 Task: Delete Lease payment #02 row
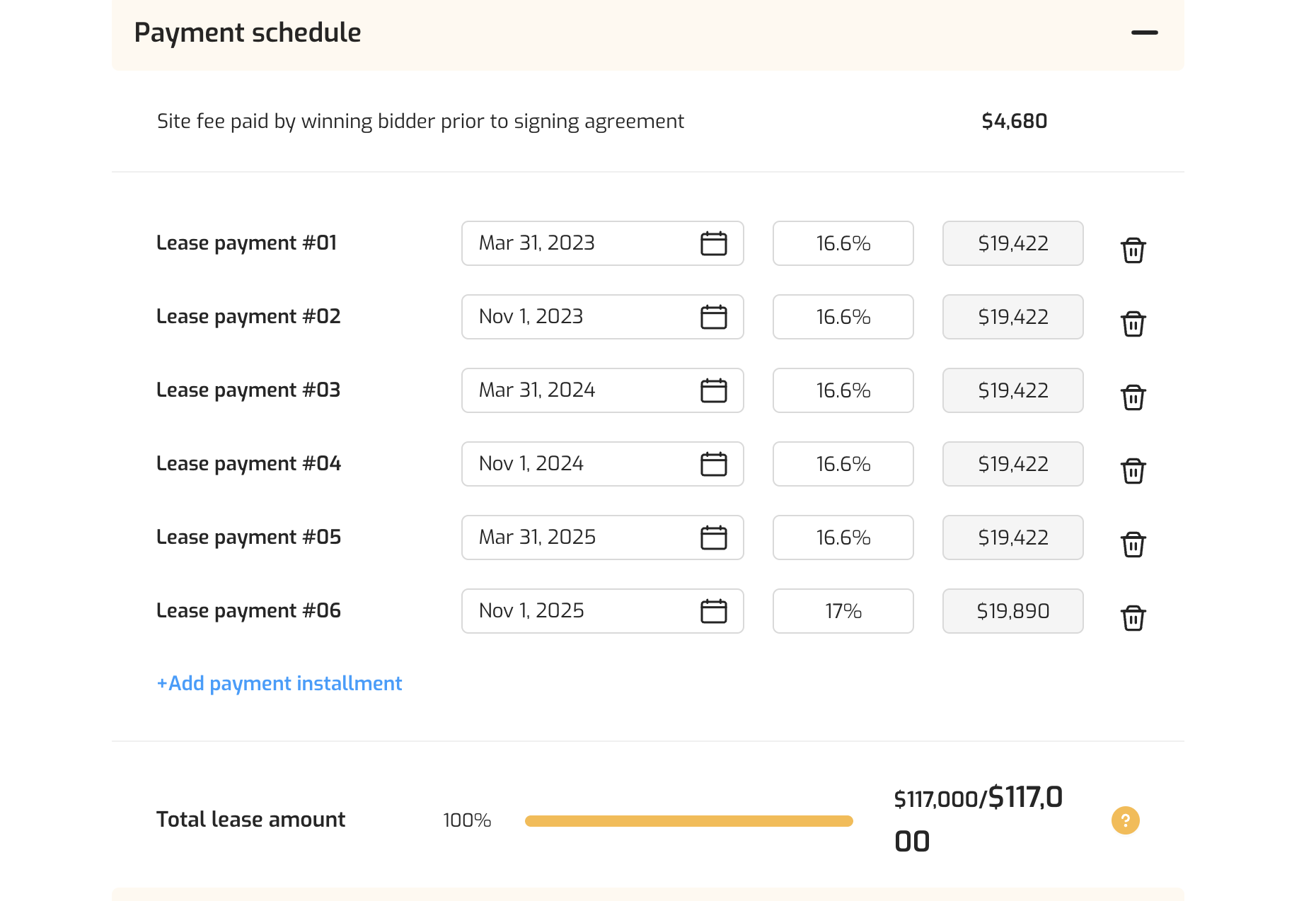(1133, 324)
